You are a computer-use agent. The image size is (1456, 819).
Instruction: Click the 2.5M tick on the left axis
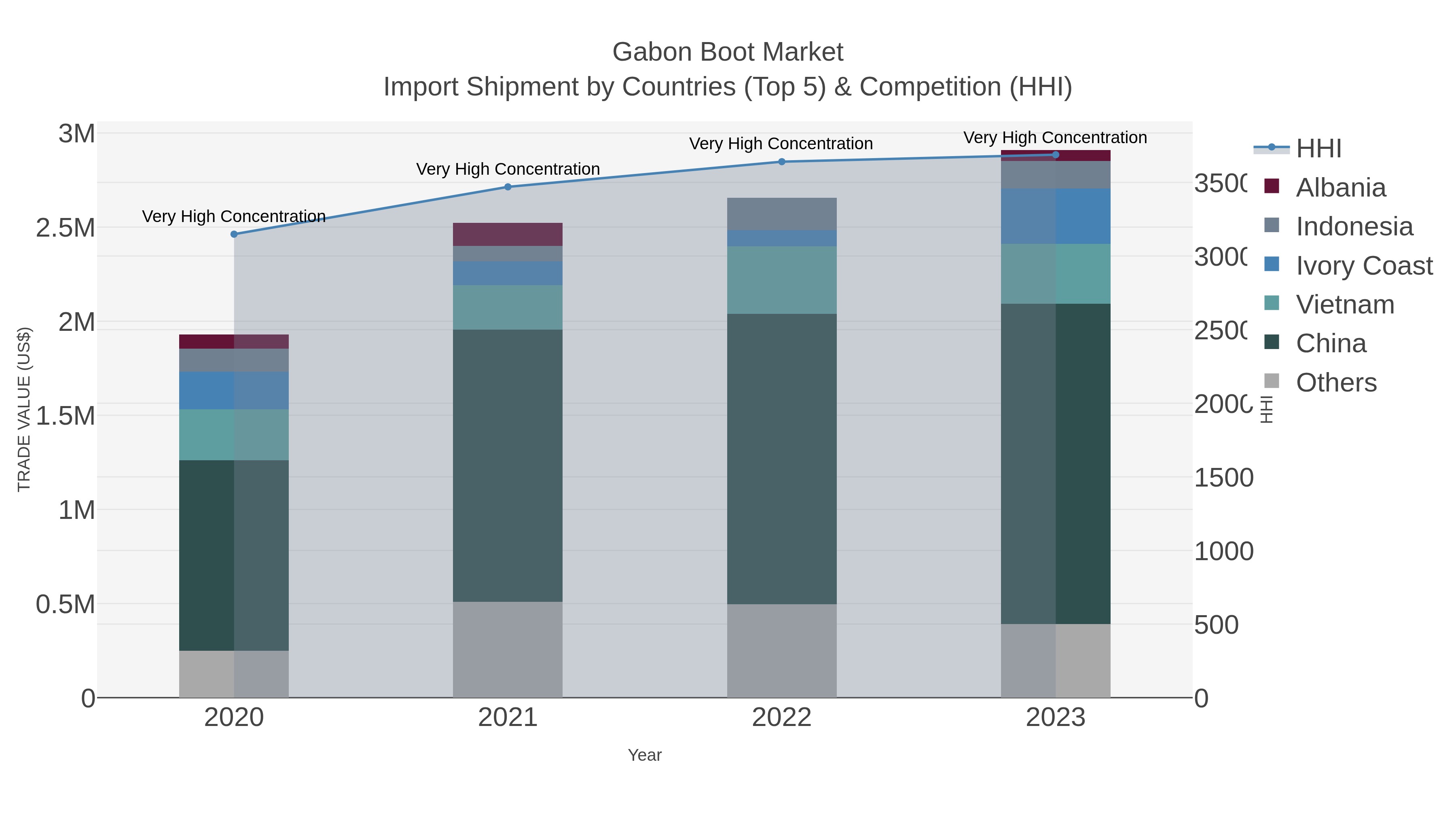coord(66,228)
